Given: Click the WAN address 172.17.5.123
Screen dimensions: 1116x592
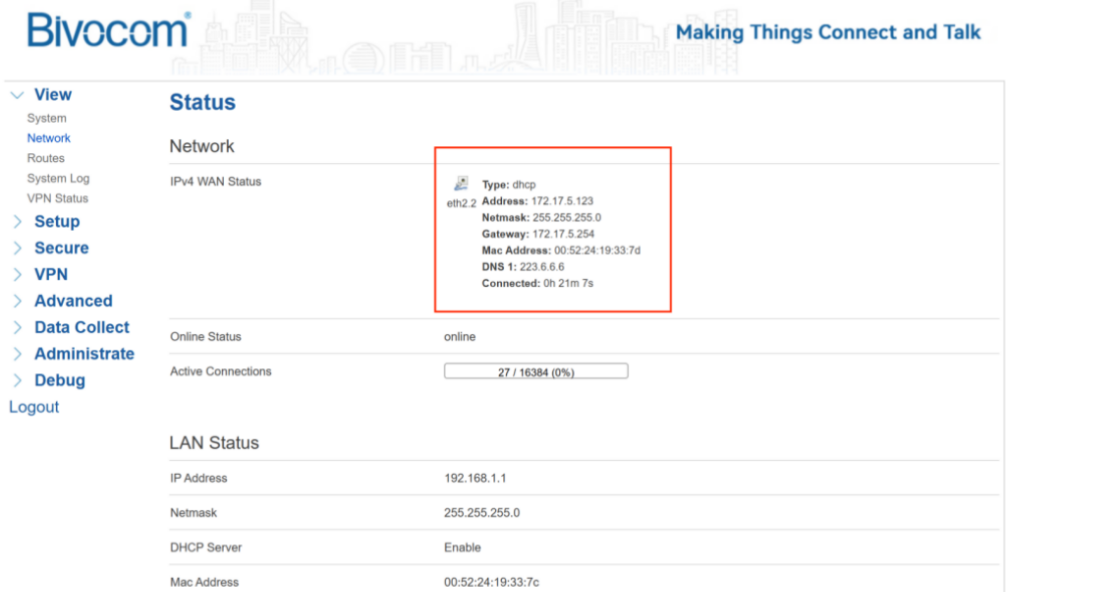Looking at the screenshot, I should coord(562,201).
